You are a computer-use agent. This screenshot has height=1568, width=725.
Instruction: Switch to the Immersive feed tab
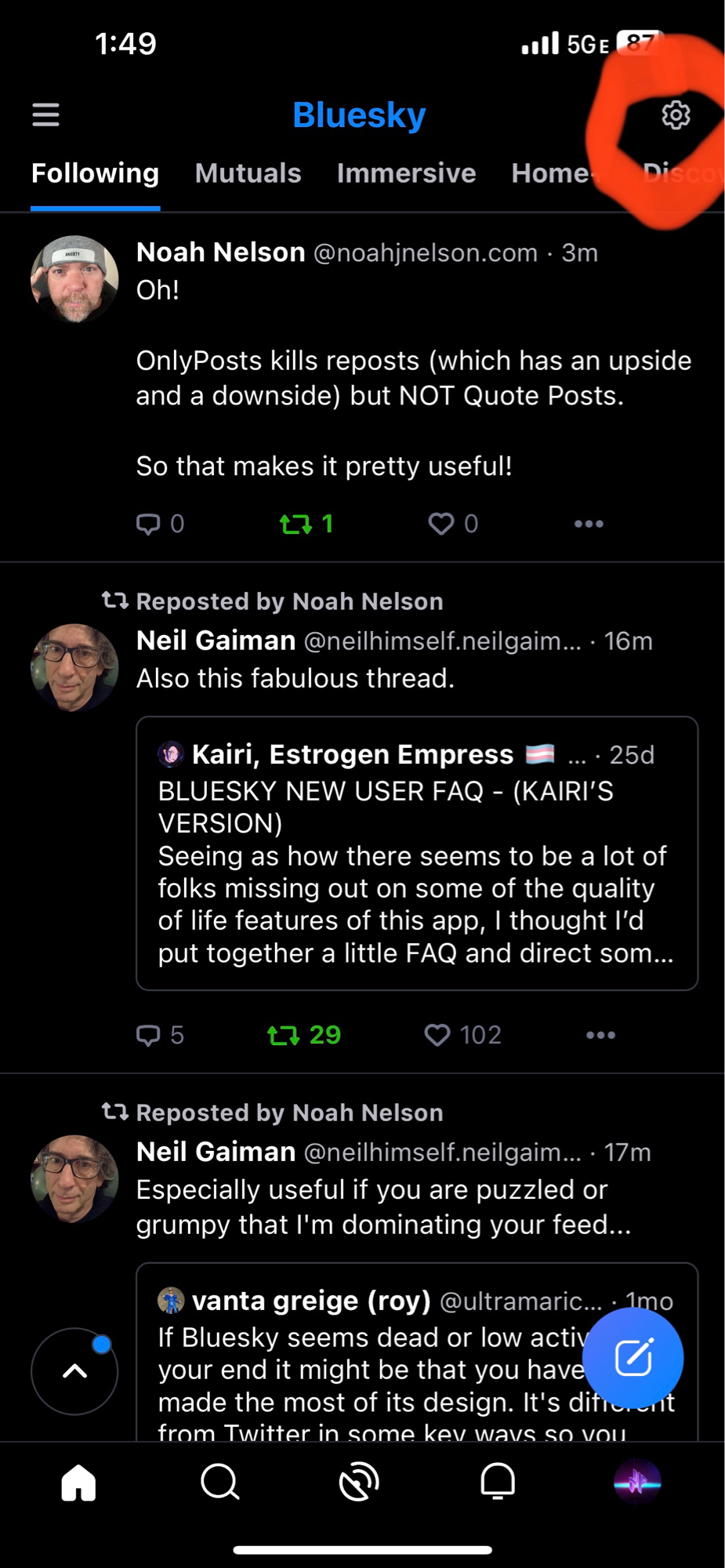(406, 173)
